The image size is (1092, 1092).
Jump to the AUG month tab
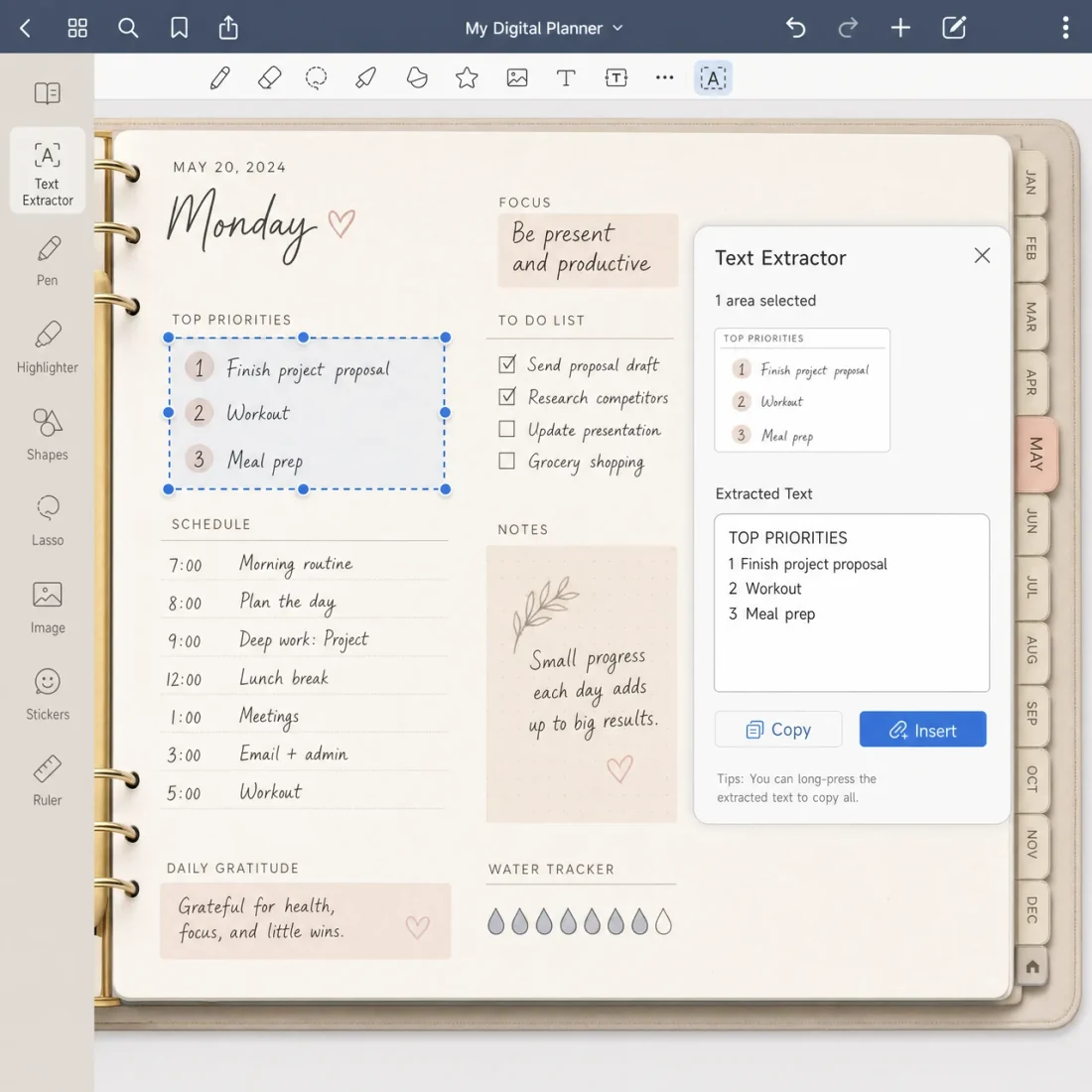(x=1031, y=650)
